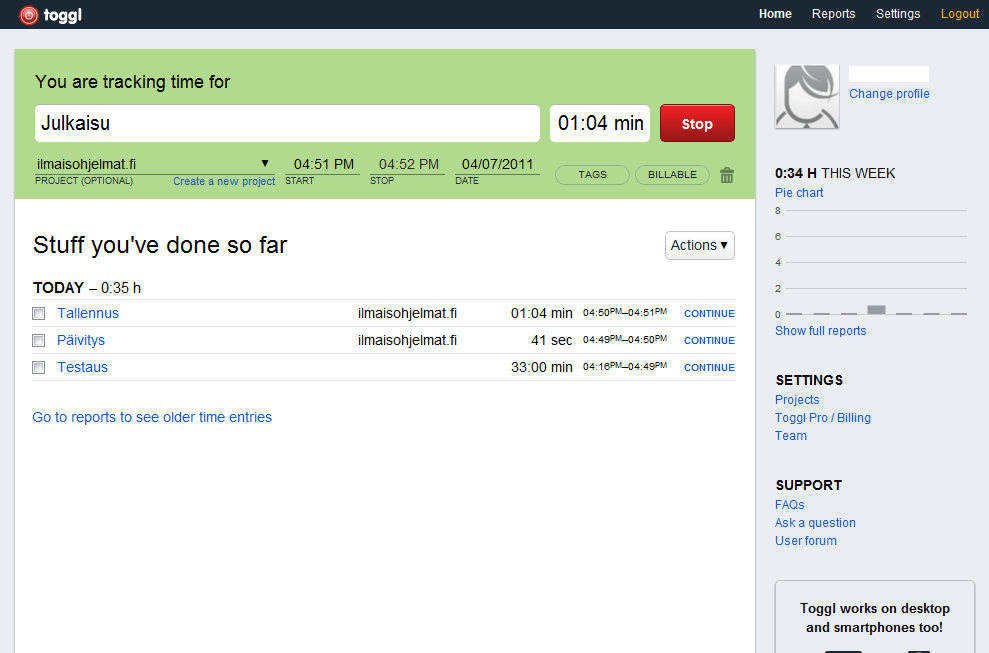
Task: Open the Testaus entry title
Action: (x=83, y=368)
